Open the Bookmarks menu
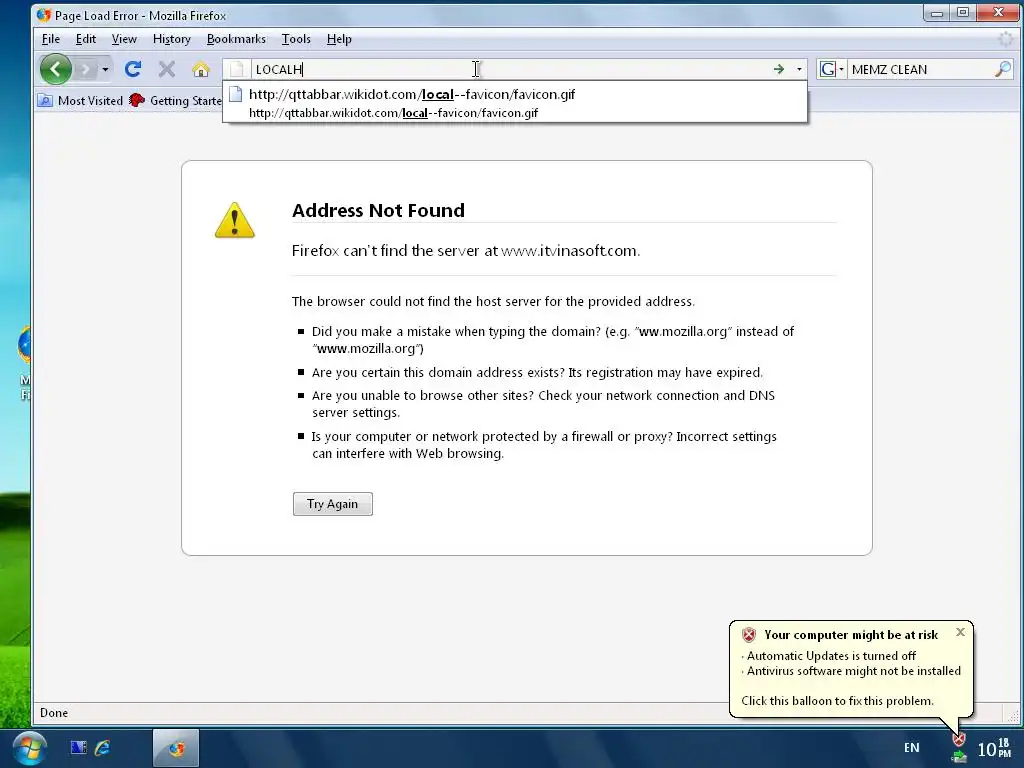 (x=236, y=39)
